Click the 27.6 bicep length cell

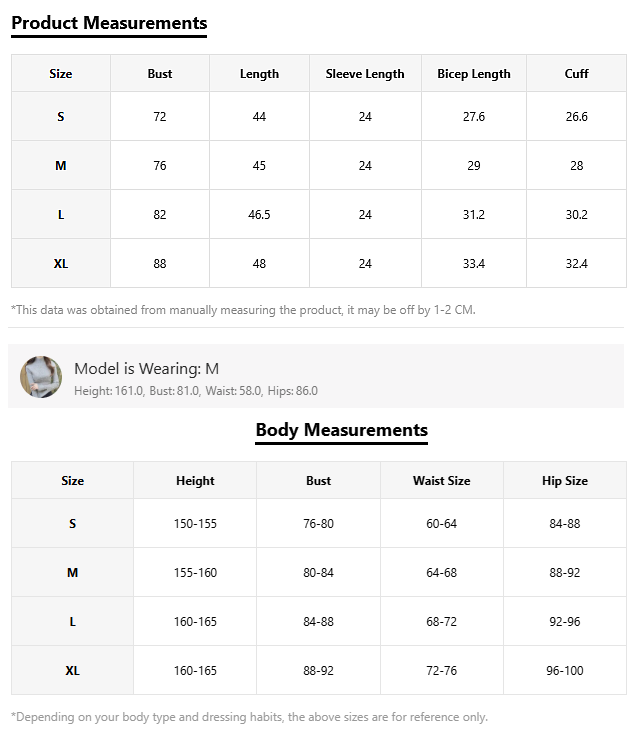tap(474, 117)
